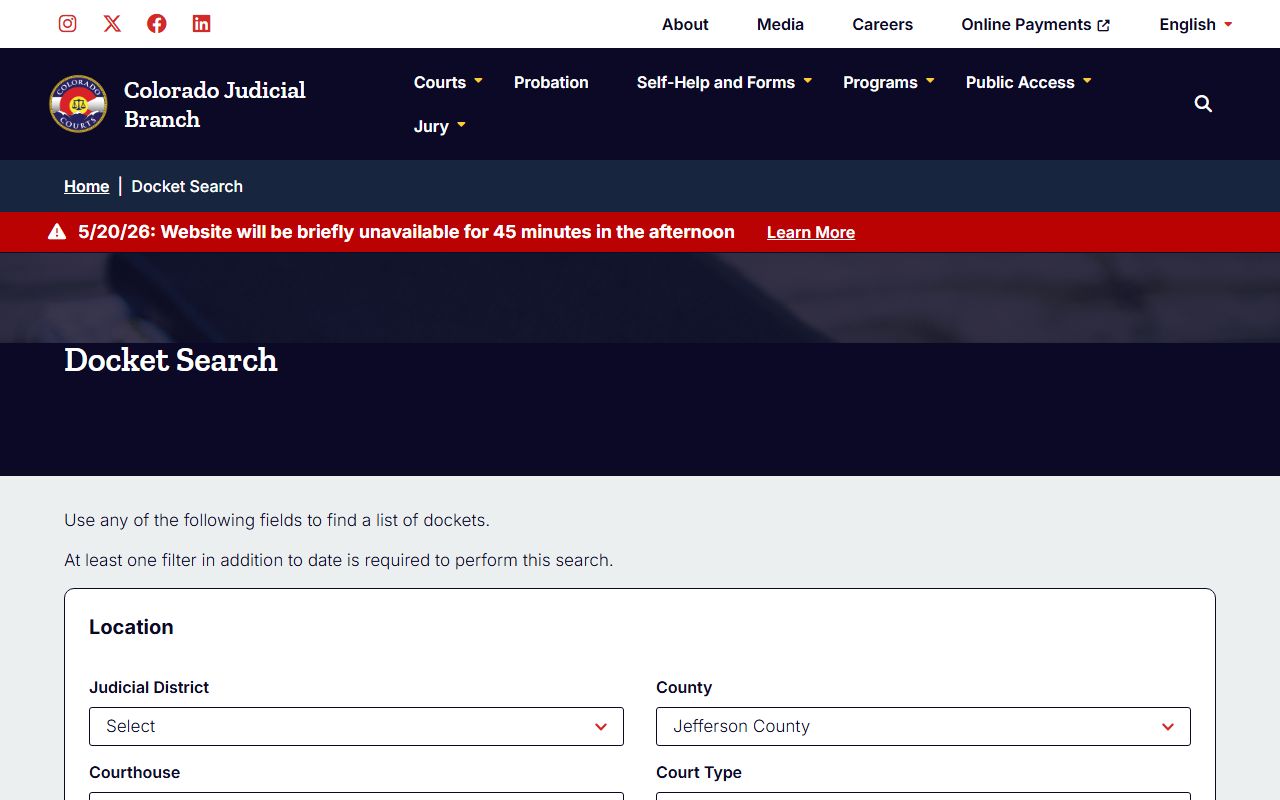The height and width of the screenshot is (800, 1280).
Task: Open the English language selector
Action: [1196, 24]
